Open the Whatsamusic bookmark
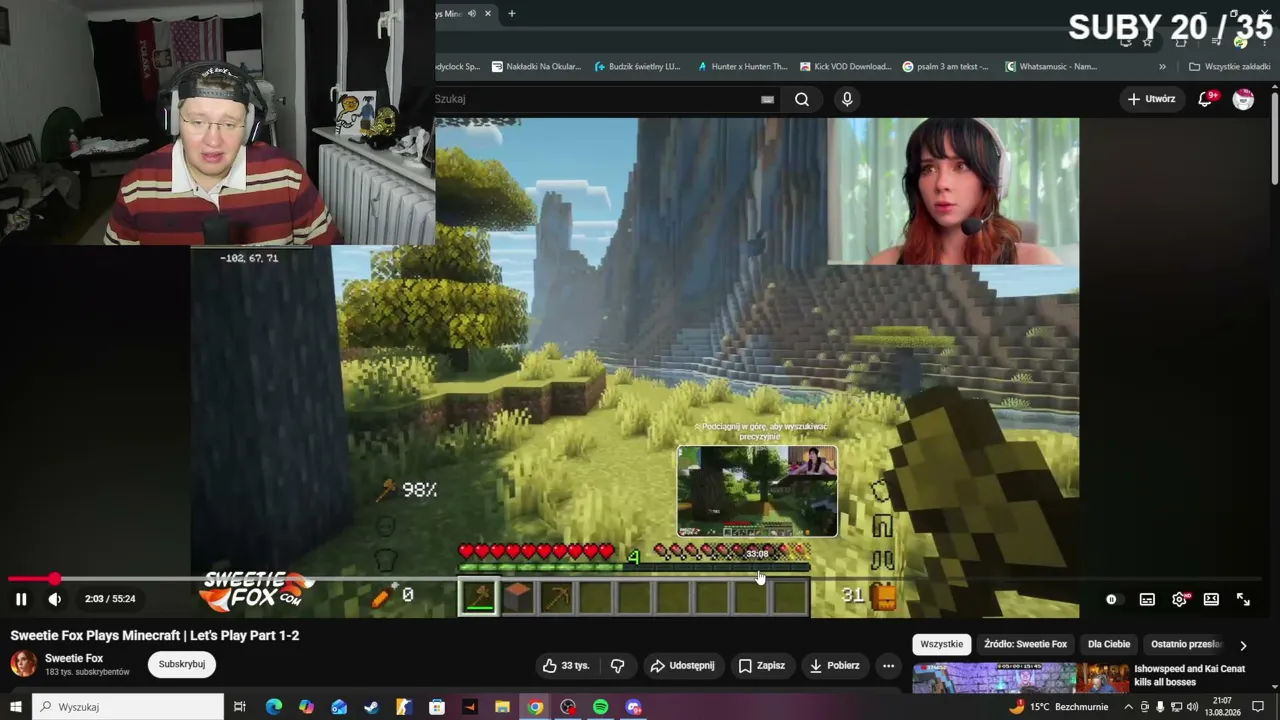This screenshot has width=1280, height=720. (1051, 67)
